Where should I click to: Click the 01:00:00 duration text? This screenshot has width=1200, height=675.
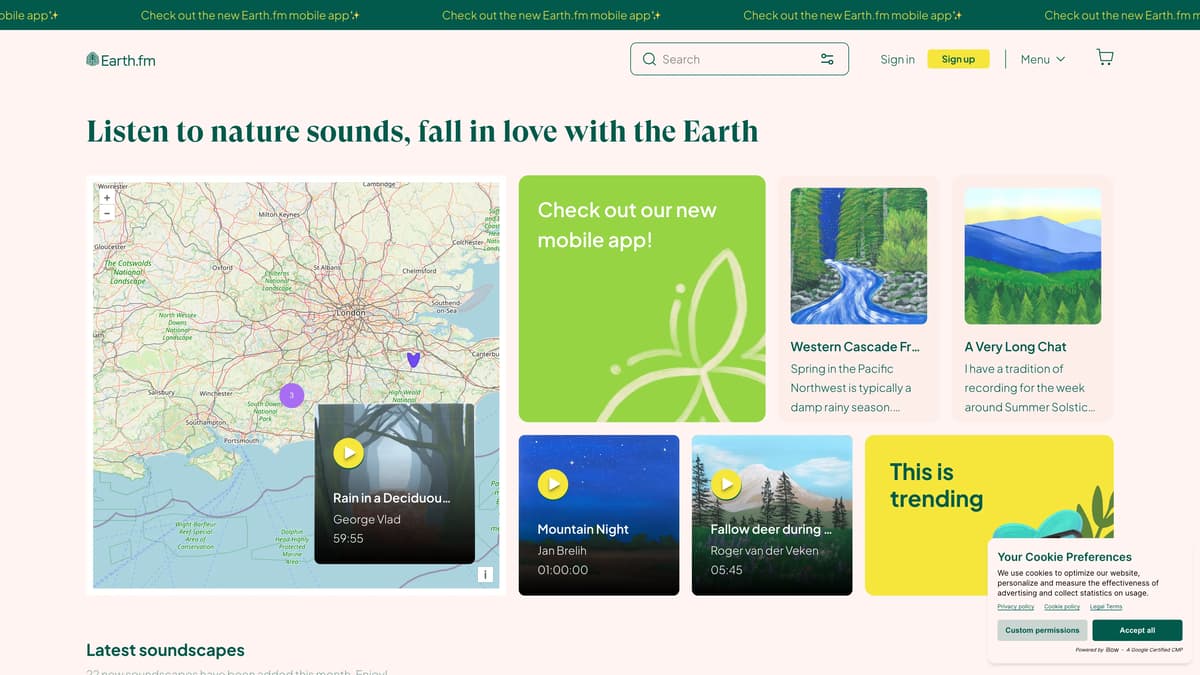click(563, 570)
